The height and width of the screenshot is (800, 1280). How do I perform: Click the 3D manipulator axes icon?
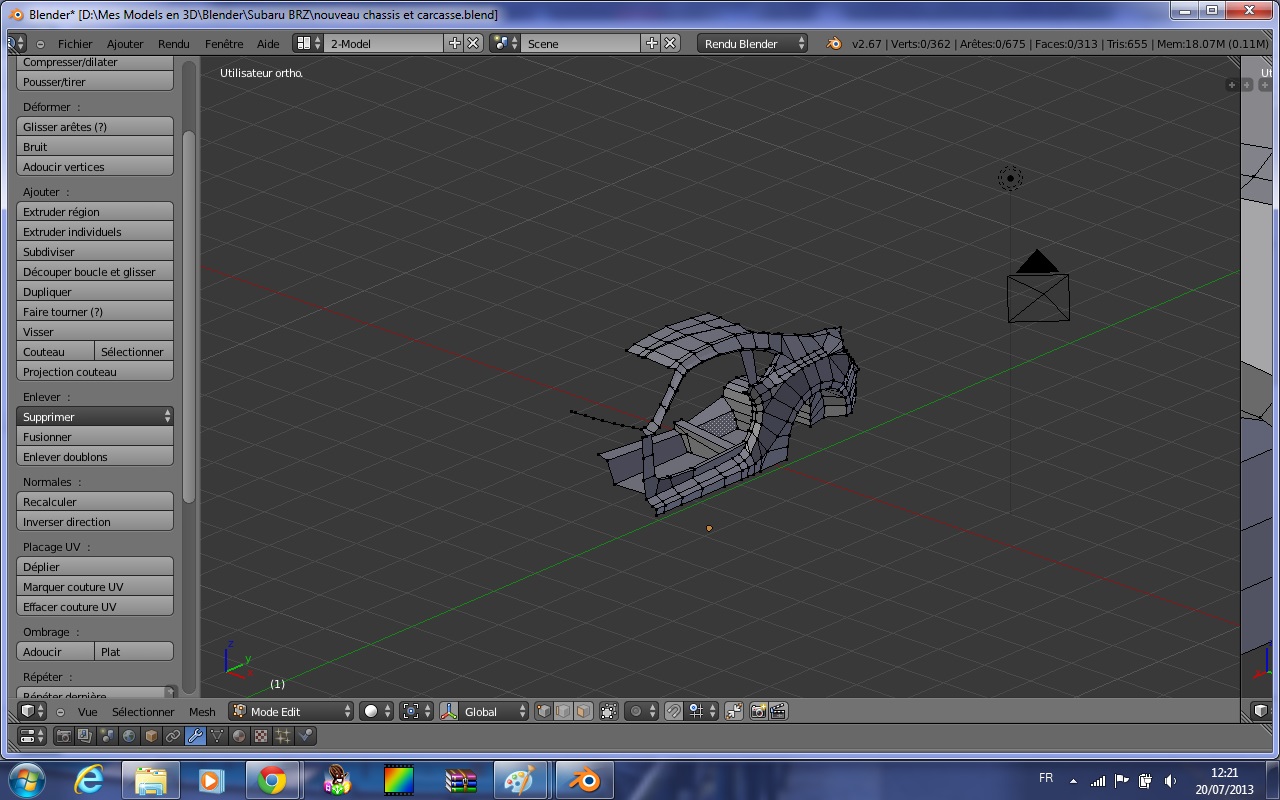[449, 711]
